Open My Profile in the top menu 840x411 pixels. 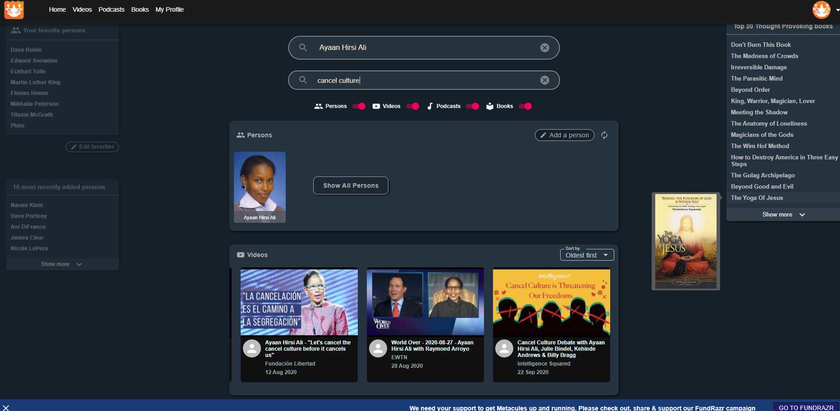(170, 10)
